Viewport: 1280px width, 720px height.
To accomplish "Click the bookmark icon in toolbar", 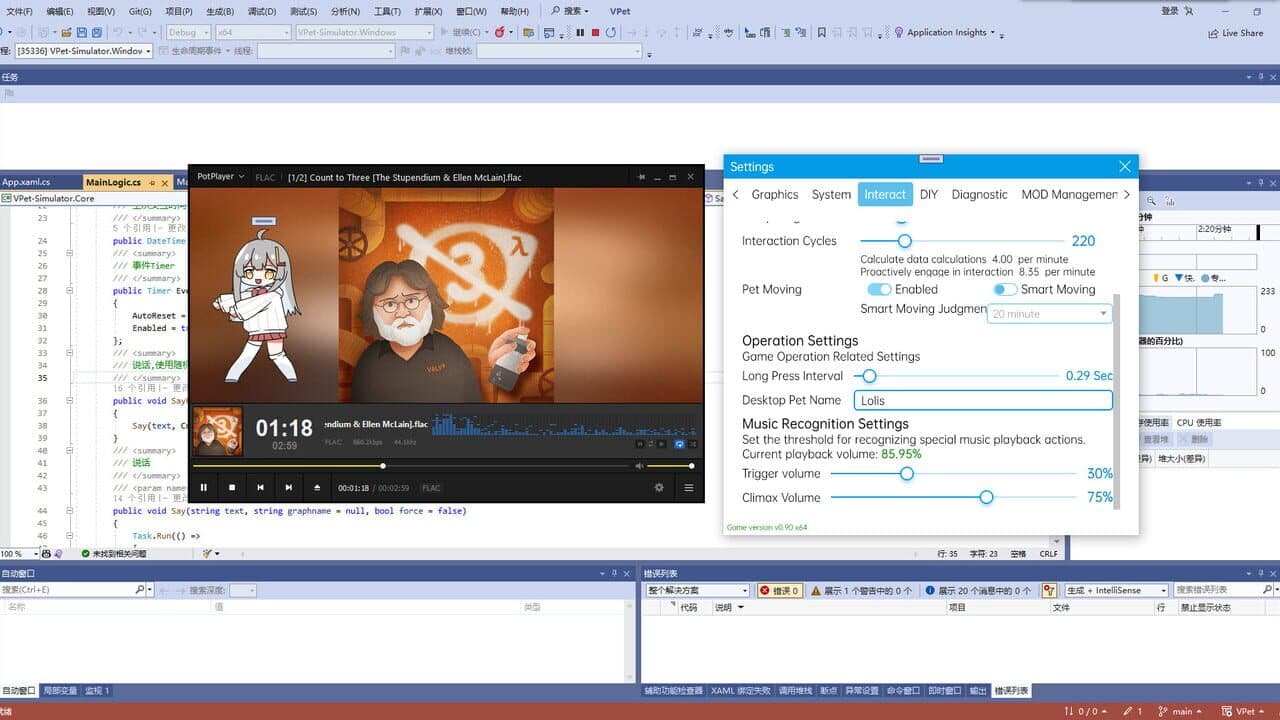I will 821,32.
